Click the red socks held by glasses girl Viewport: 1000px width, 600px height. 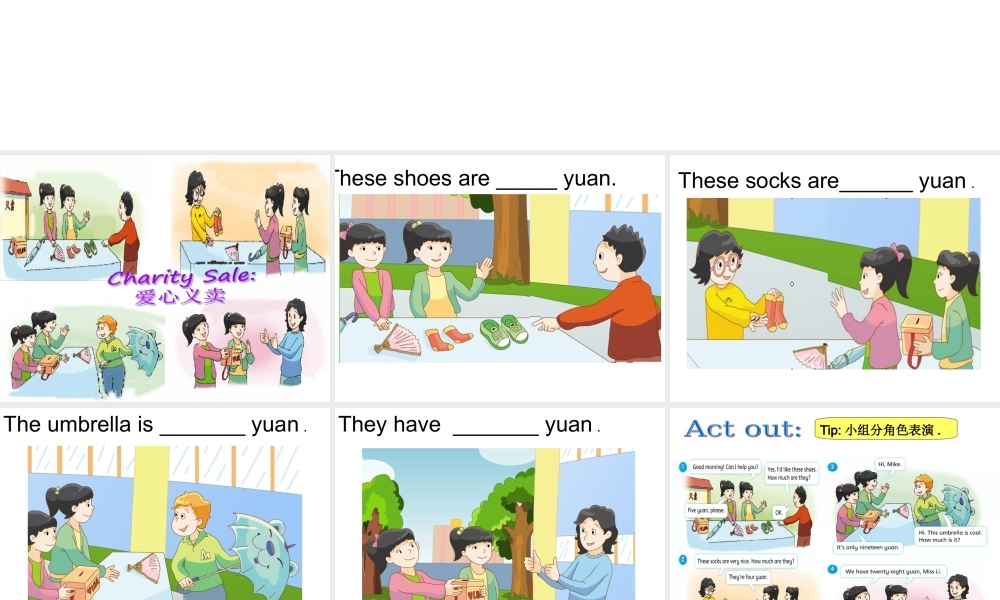[x=772, y=309]
